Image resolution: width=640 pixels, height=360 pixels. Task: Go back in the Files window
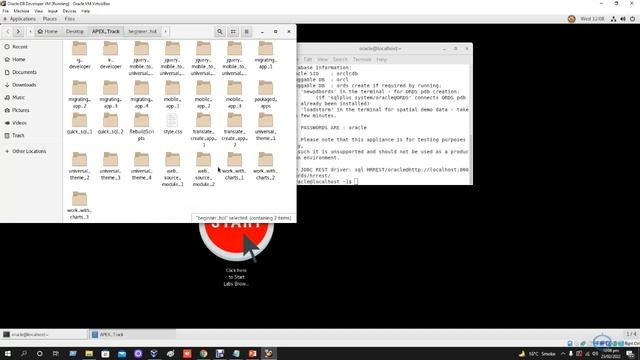click(x=8, y=31)
